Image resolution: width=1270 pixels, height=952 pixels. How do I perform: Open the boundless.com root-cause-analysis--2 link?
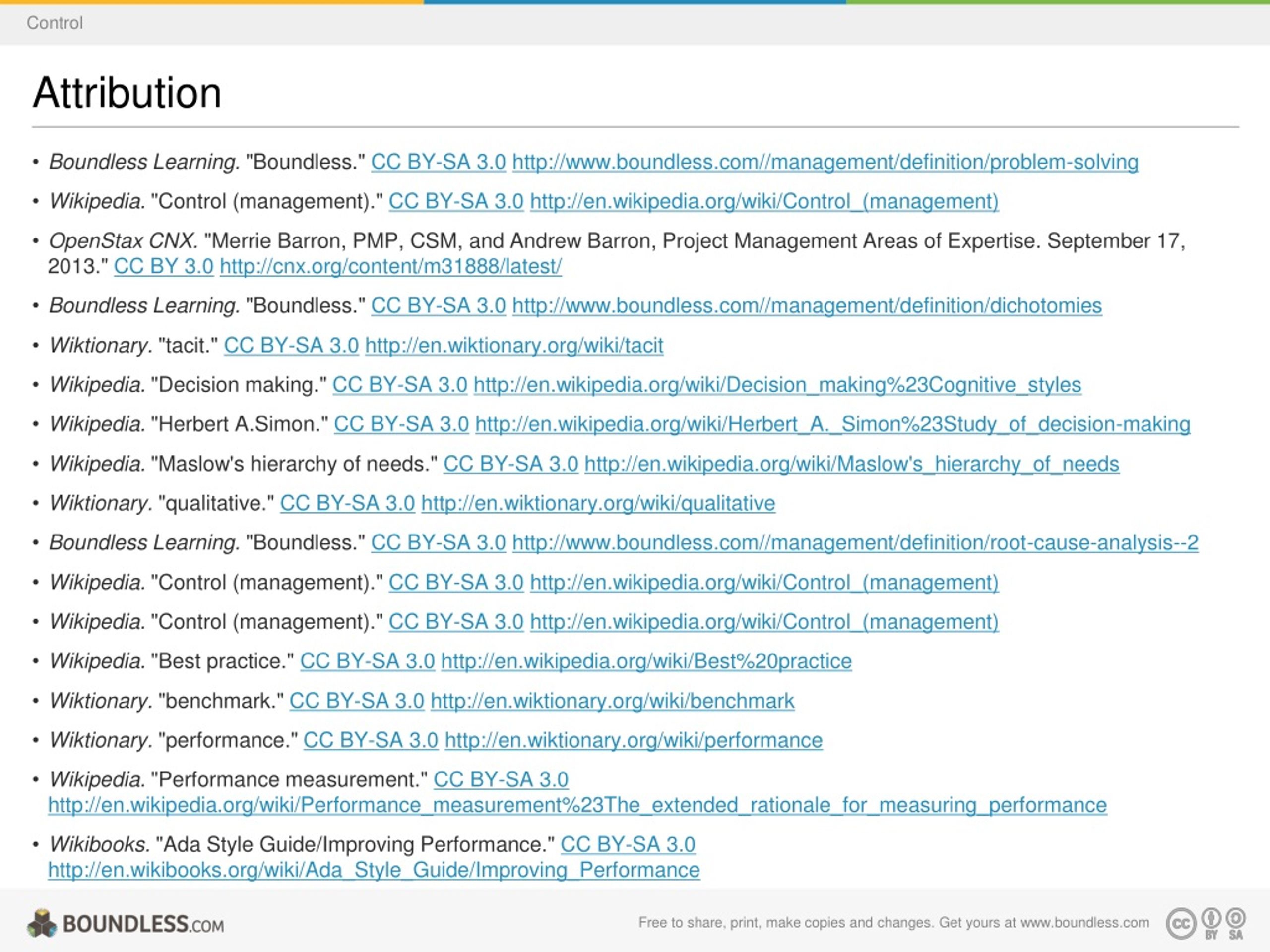[x=855, y=543]
